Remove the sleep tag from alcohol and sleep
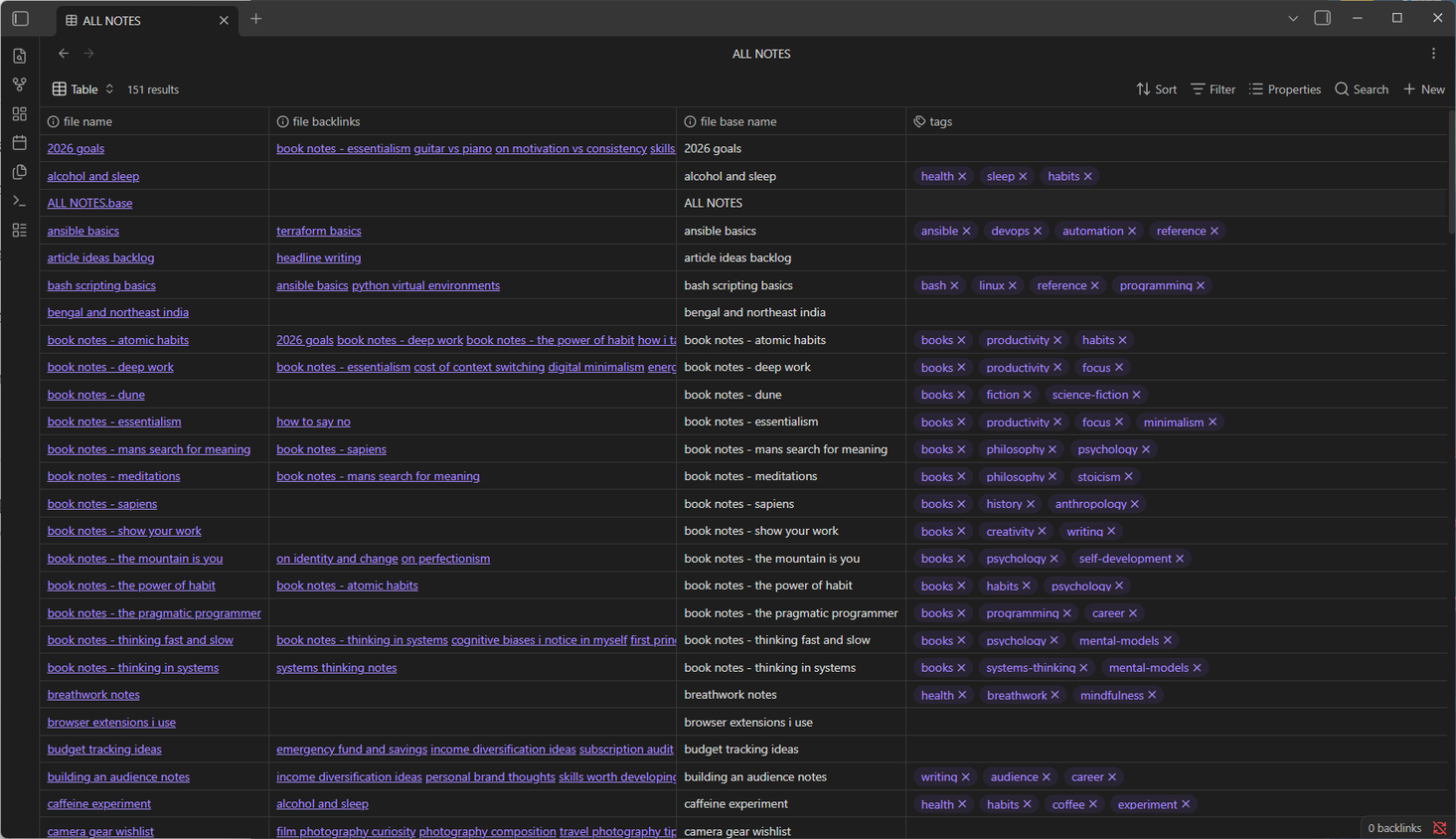 click(1023, 177)
